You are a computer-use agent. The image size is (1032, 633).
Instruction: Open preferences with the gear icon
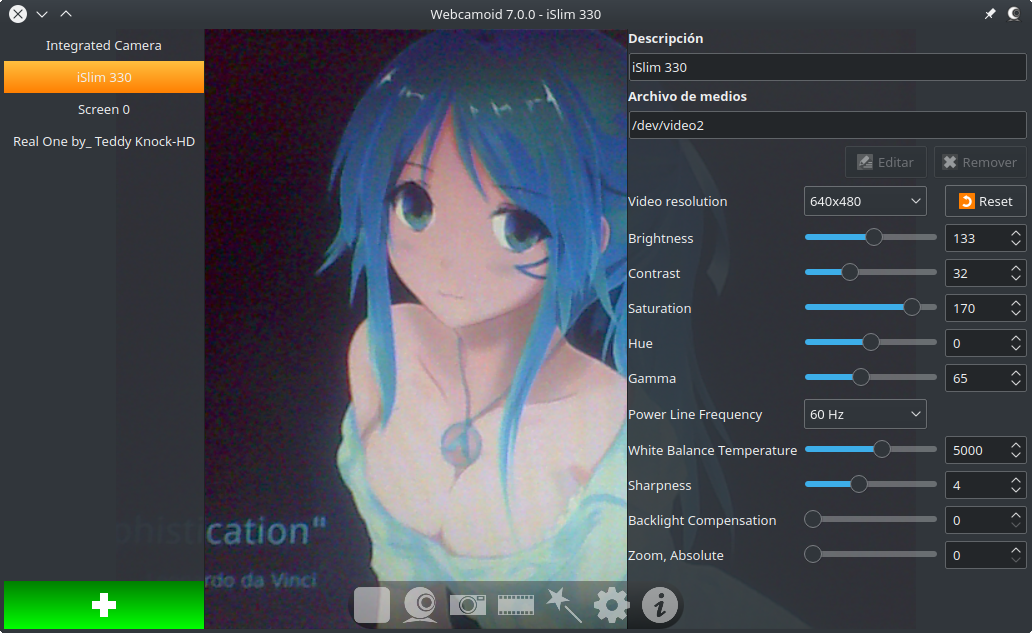pyautogui.click(x=611, y=604)
